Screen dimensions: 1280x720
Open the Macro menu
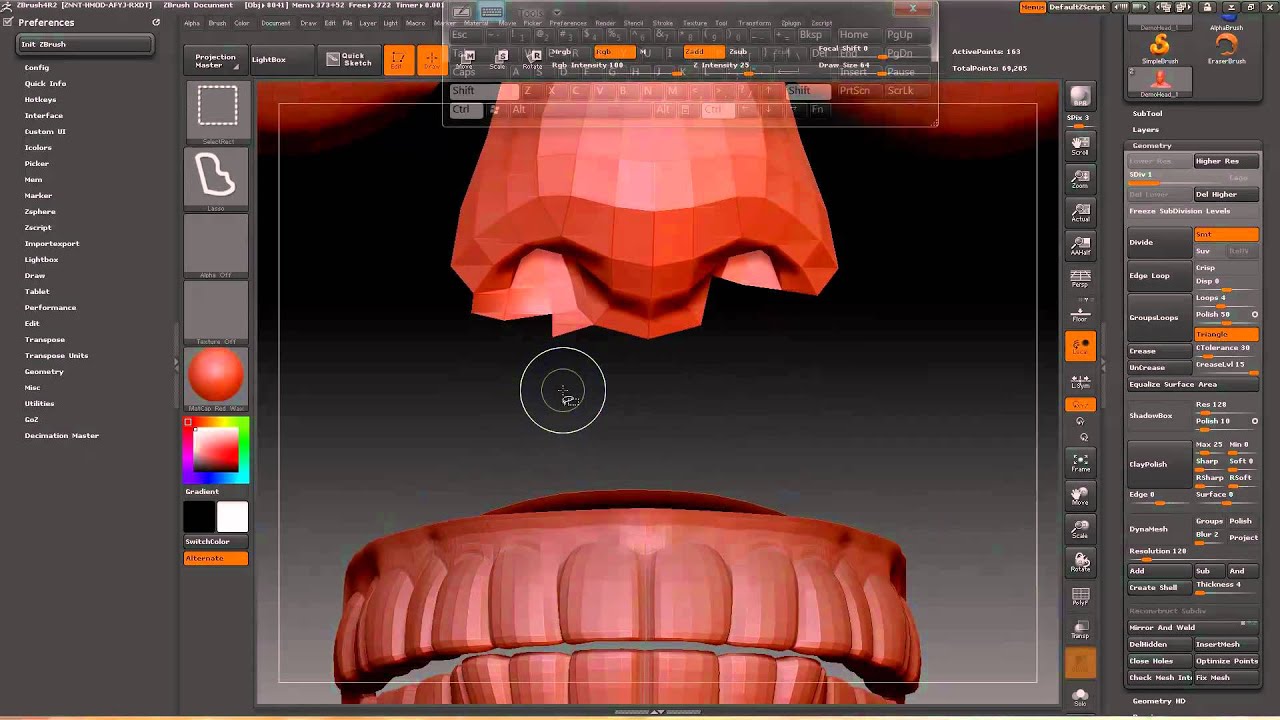pyautogui.click(x=415, y=22)
